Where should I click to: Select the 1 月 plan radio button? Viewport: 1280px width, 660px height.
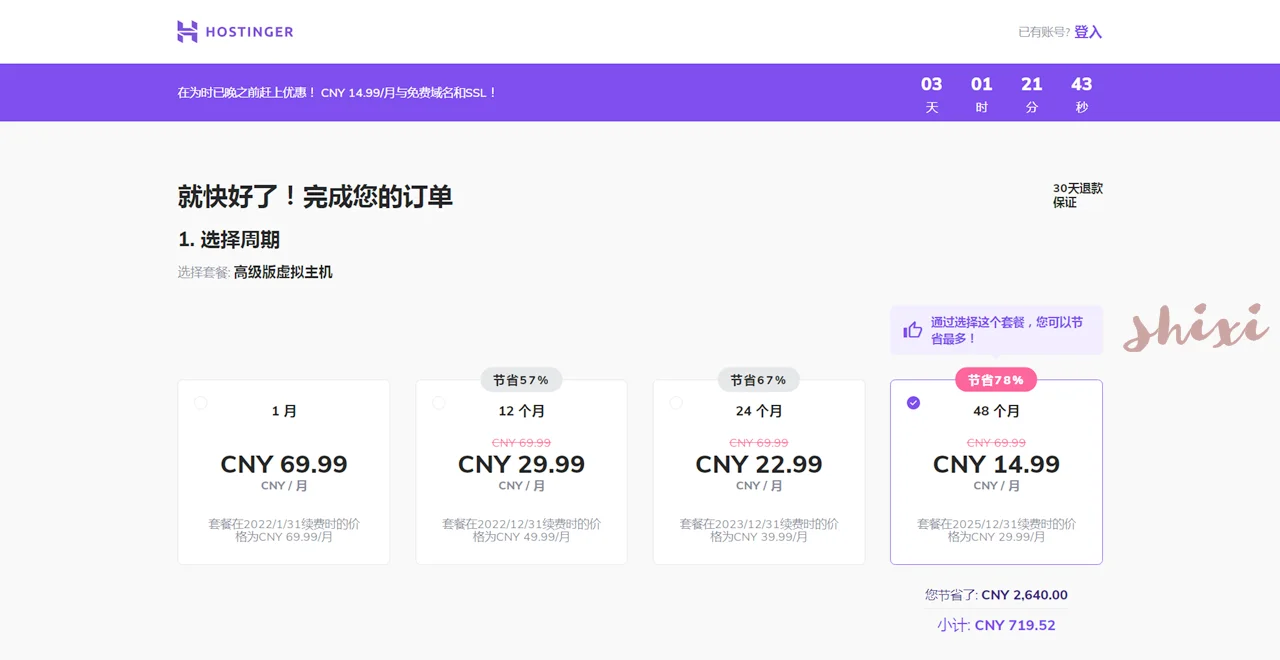point(201,403)
